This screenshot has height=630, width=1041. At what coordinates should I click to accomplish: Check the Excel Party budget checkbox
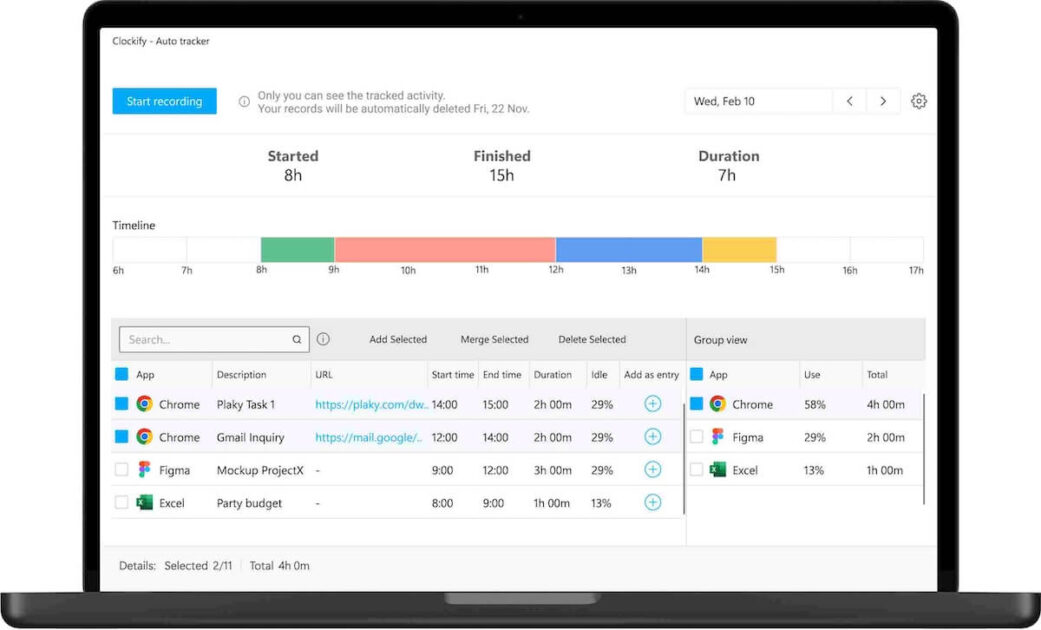coord(121,503)
